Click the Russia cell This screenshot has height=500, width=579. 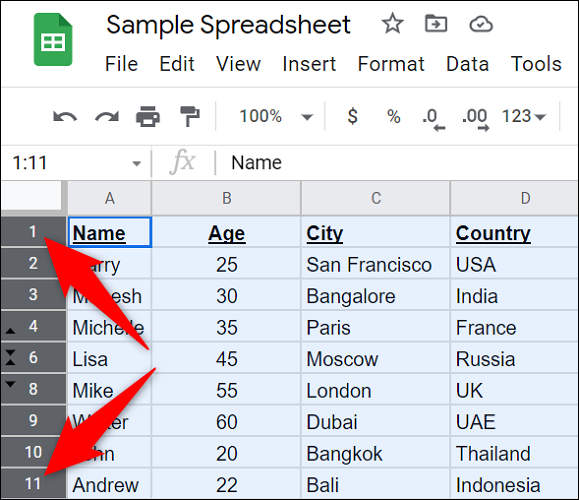514,358
